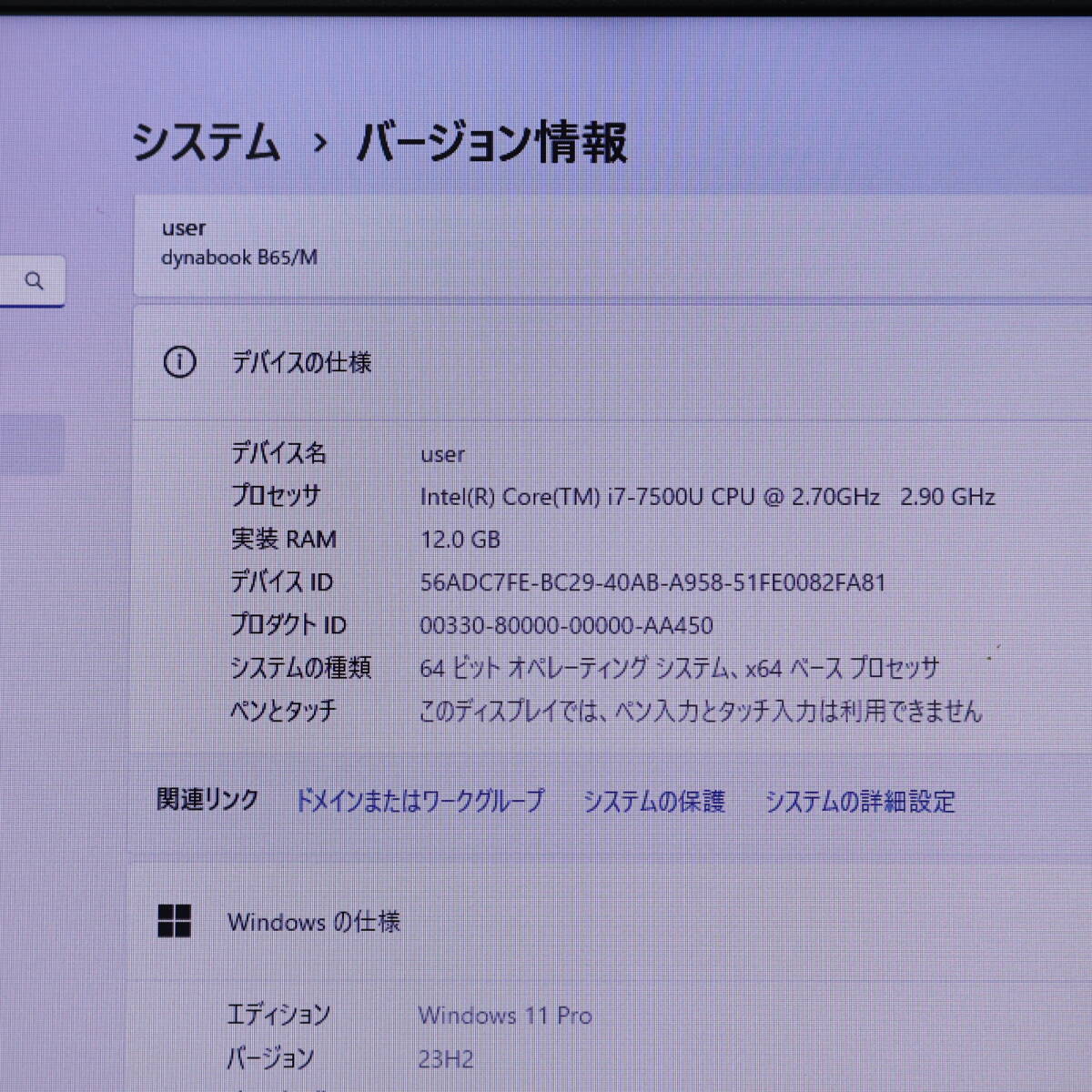Click the ペンとタッチ label
Image resolution: width=1092 pixels, height=1092 pixels.
pos(283,710)
